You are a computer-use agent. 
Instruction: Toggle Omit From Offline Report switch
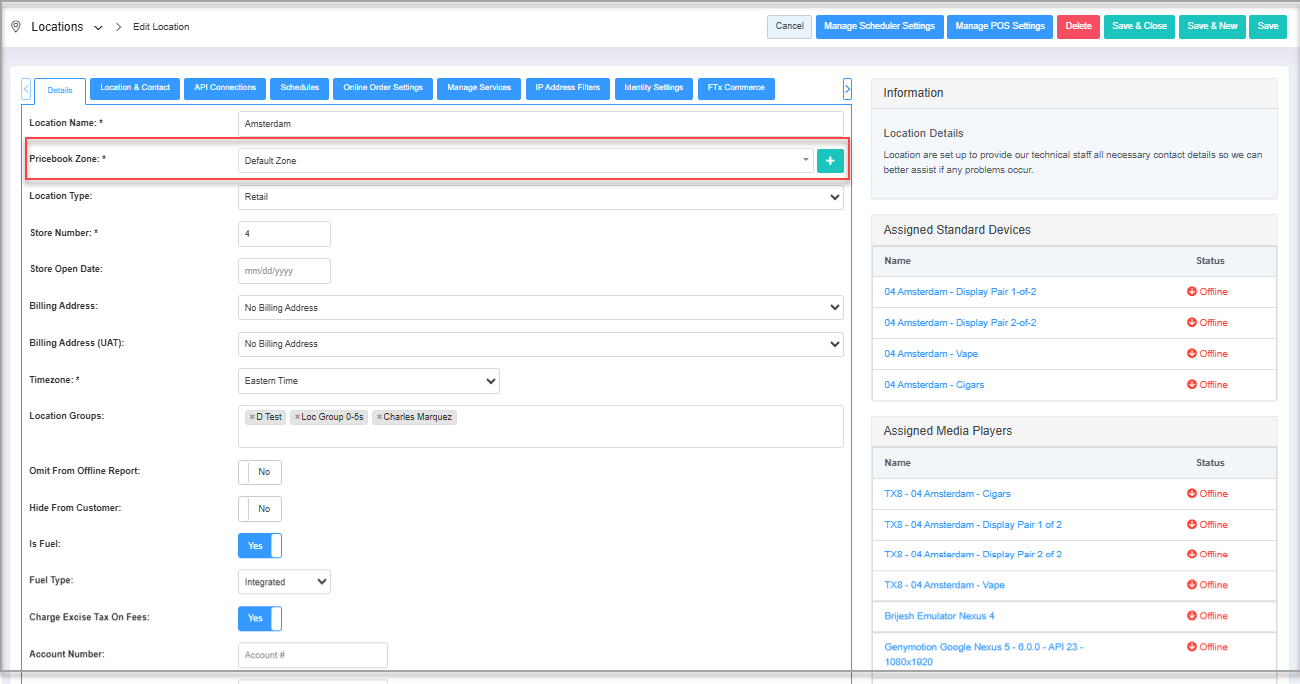[260, 472]
